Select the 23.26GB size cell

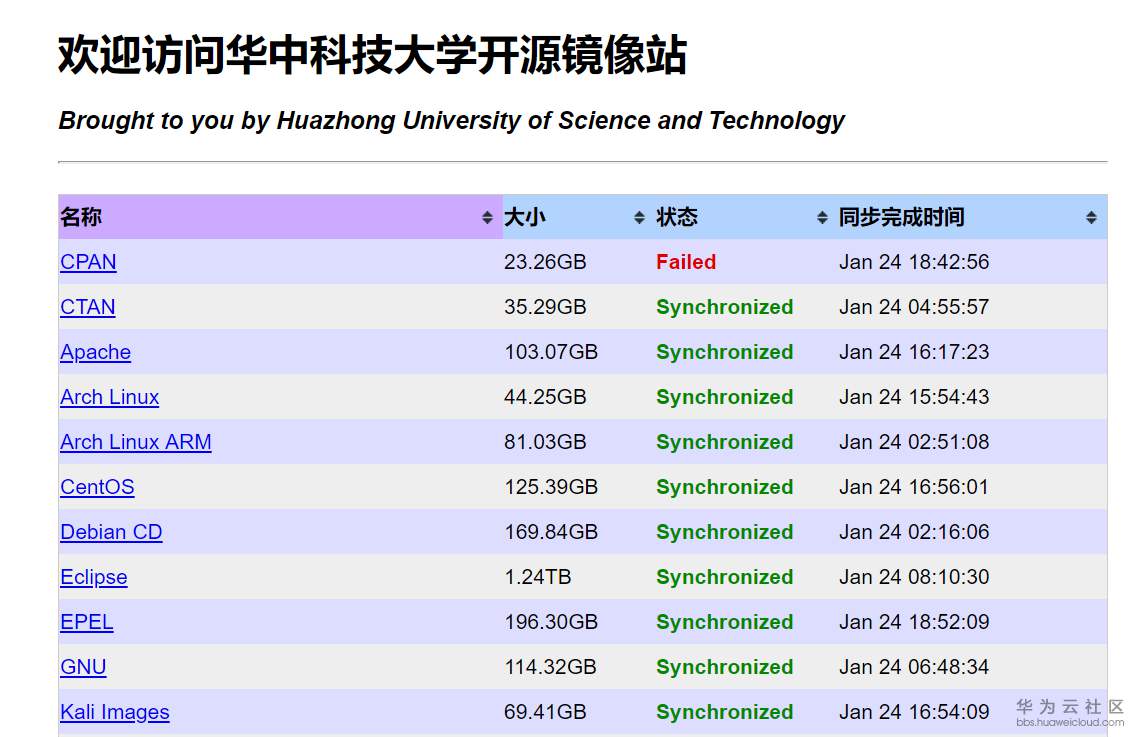(545, 262)
